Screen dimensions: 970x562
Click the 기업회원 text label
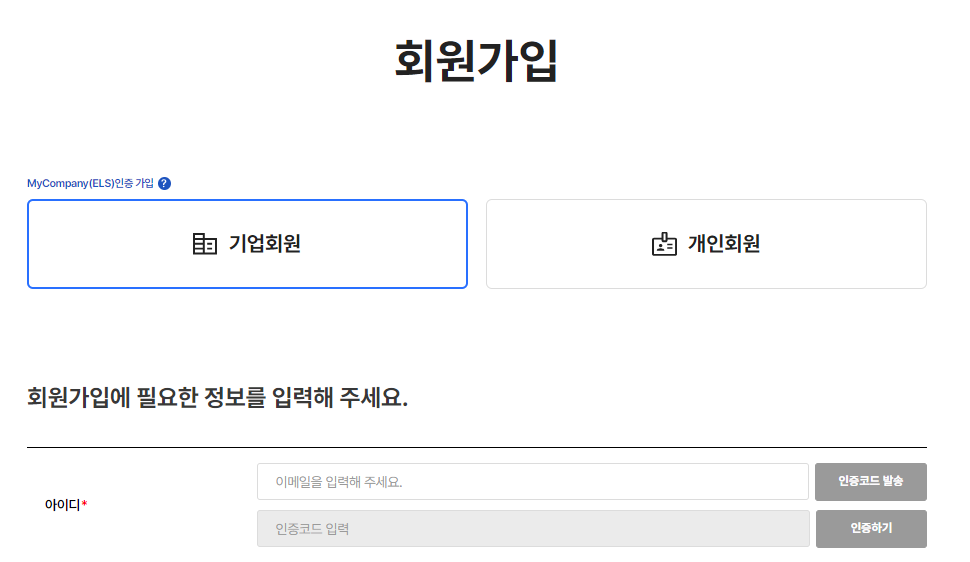click(265, 244)
